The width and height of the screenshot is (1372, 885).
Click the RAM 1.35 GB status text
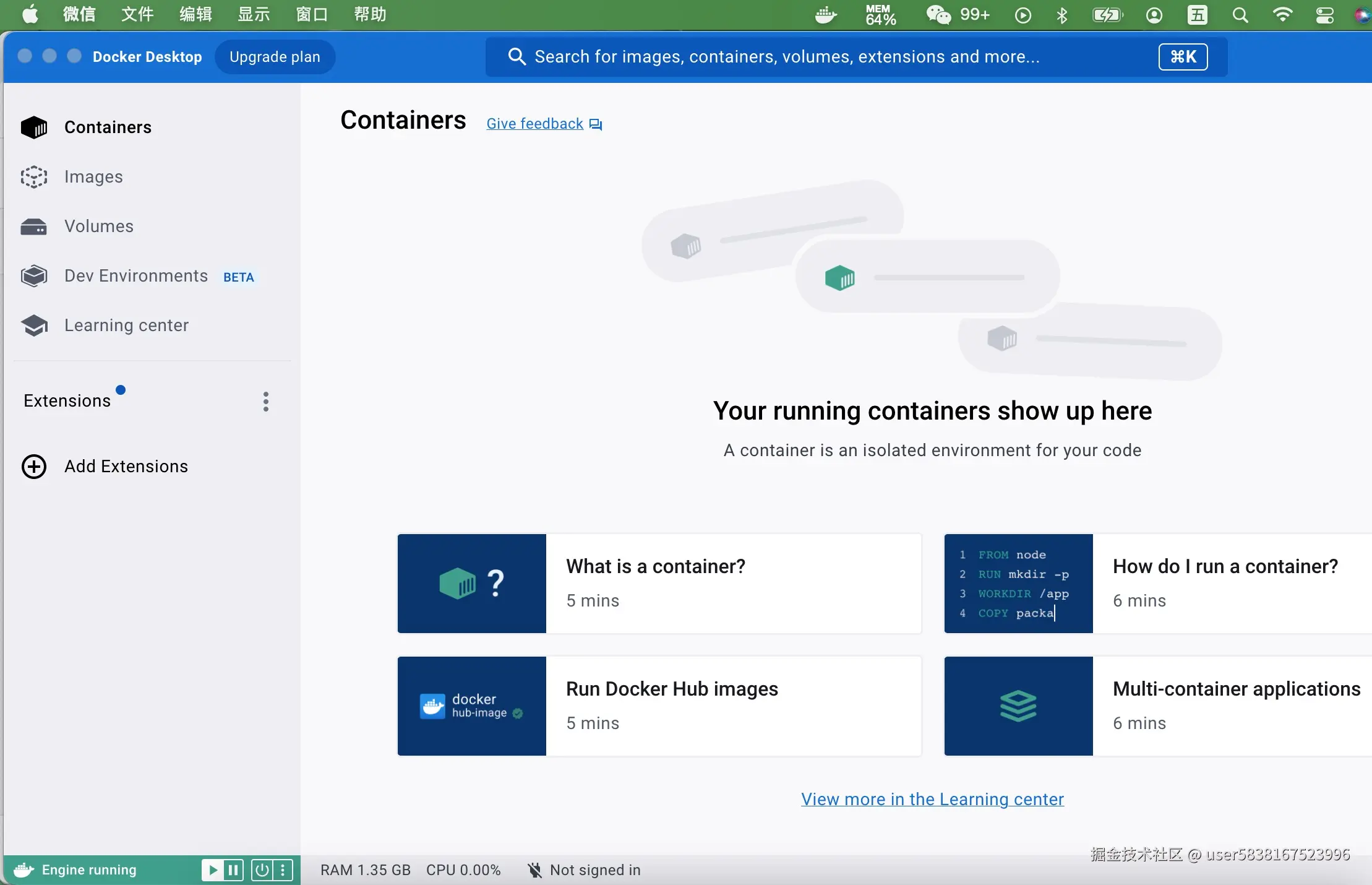pyautogui.click(x=366, y=870)
